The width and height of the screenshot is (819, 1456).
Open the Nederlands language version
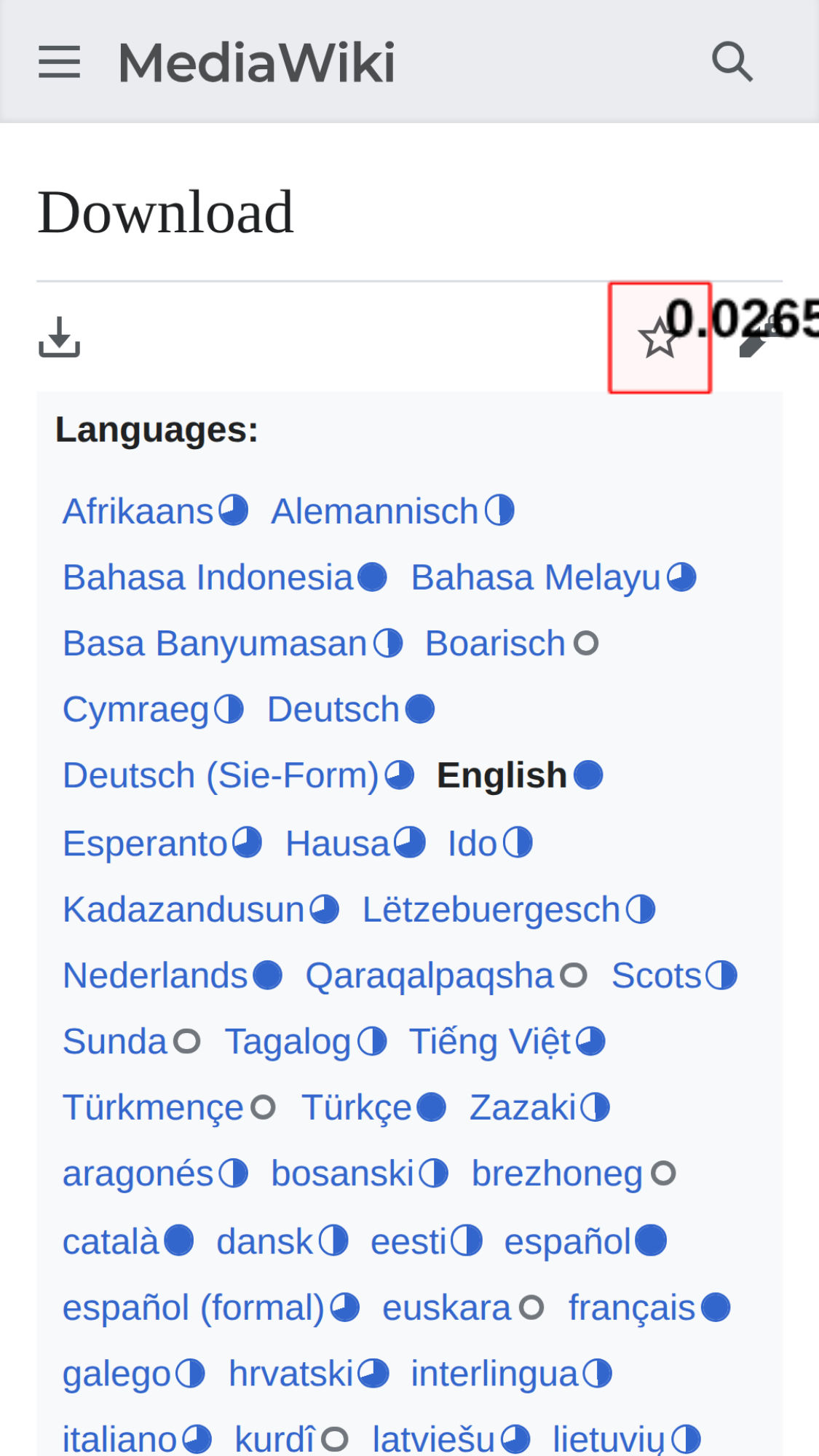pyautogui.click(x=155, y=976)
